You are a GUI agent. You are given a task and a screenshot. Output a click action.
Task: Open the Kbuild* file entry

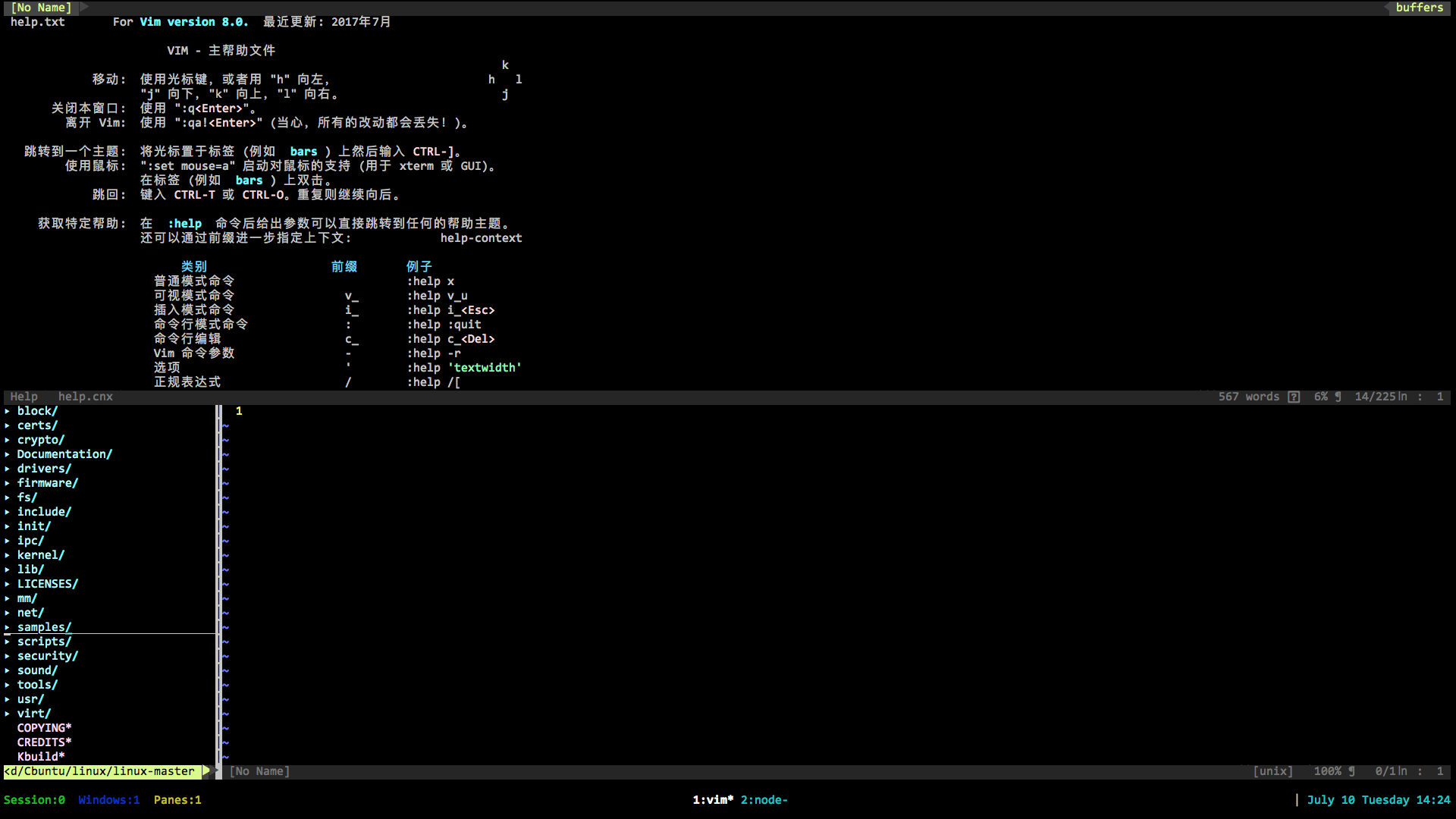coord(41,757)
